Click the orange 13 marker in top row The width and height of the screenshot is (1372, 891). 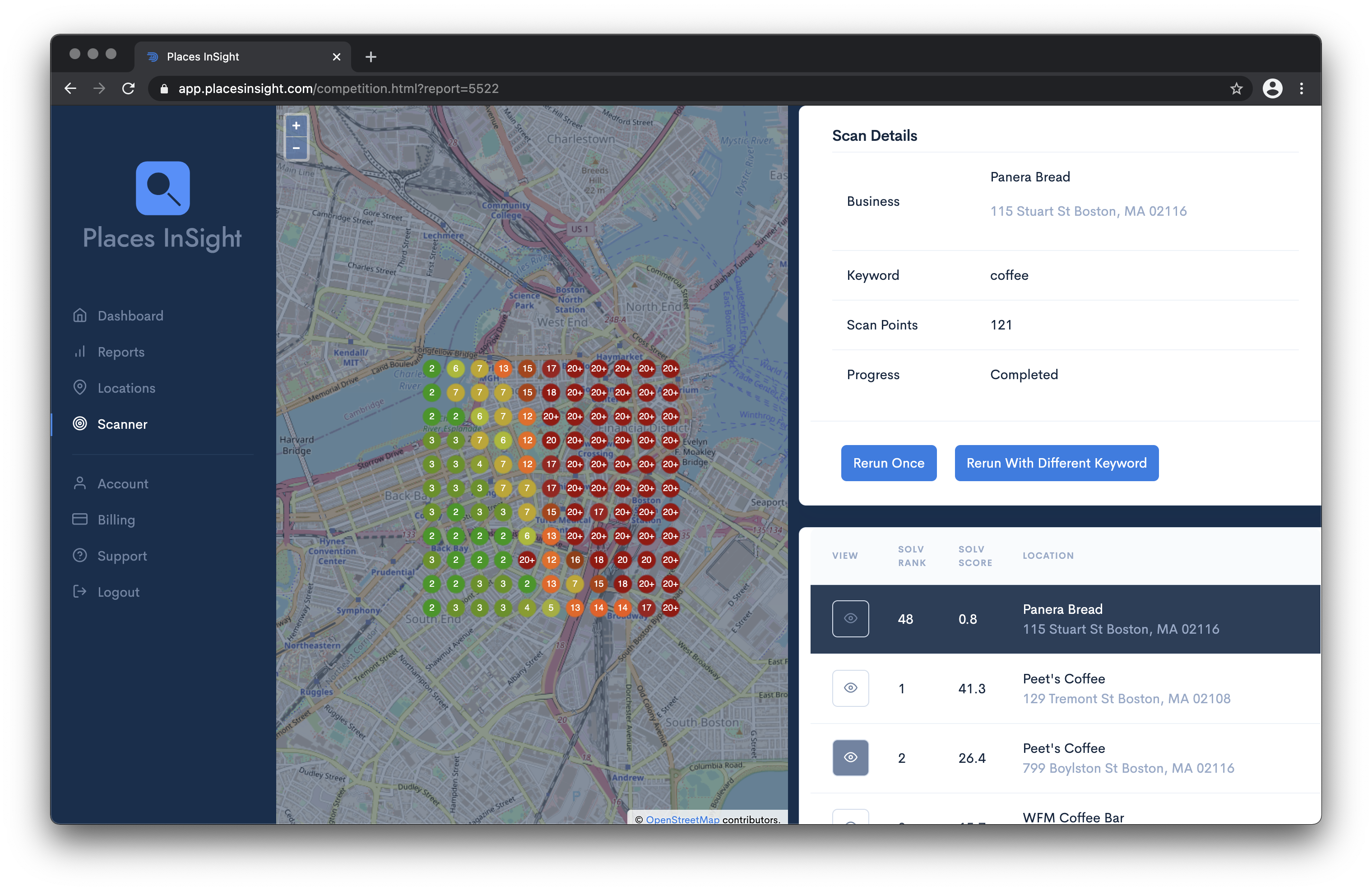[503, 368]
